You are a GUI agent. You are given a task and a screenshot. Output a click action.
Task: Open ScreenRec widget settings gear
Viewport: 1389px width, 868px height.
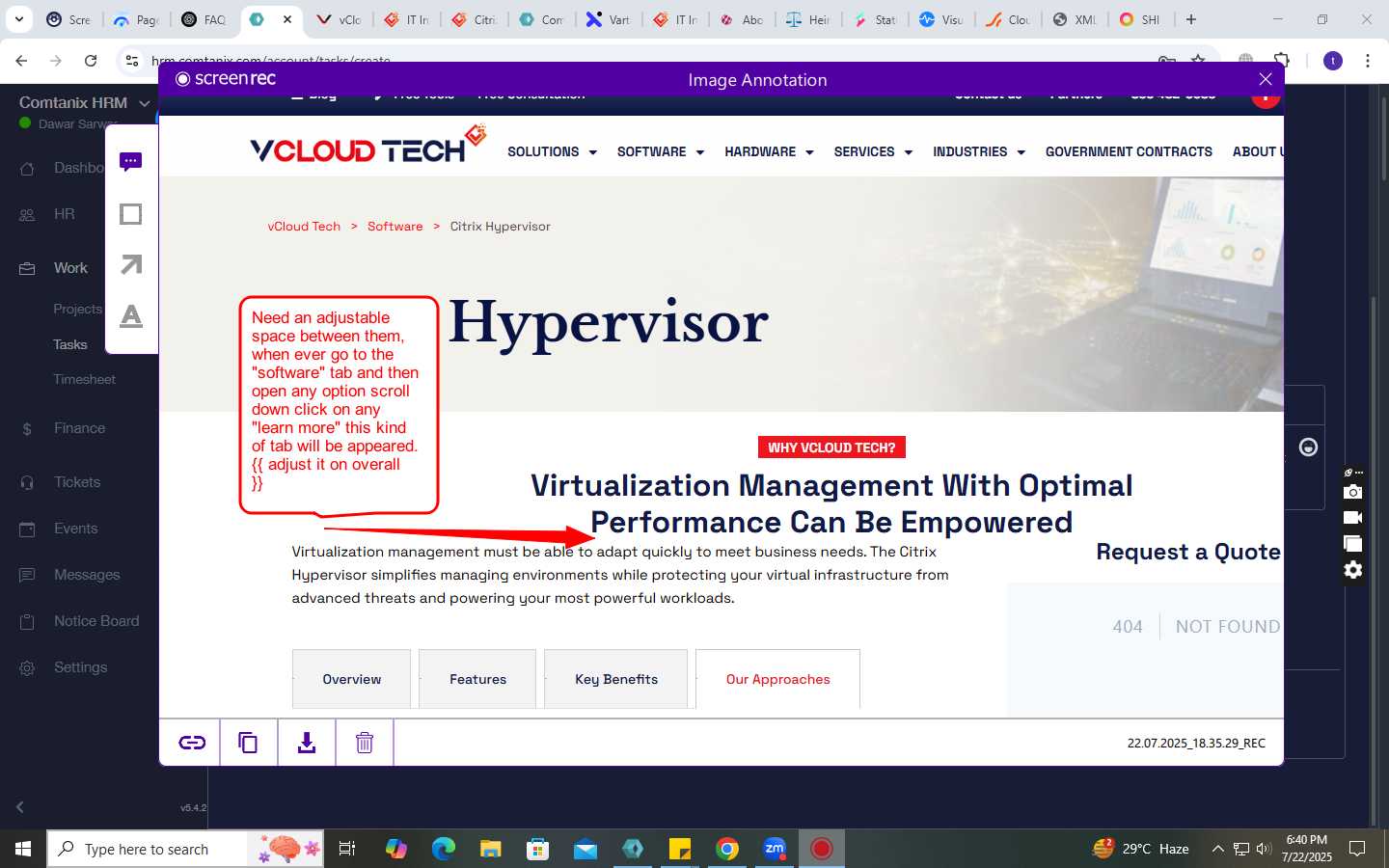(x=1353, y=570)
